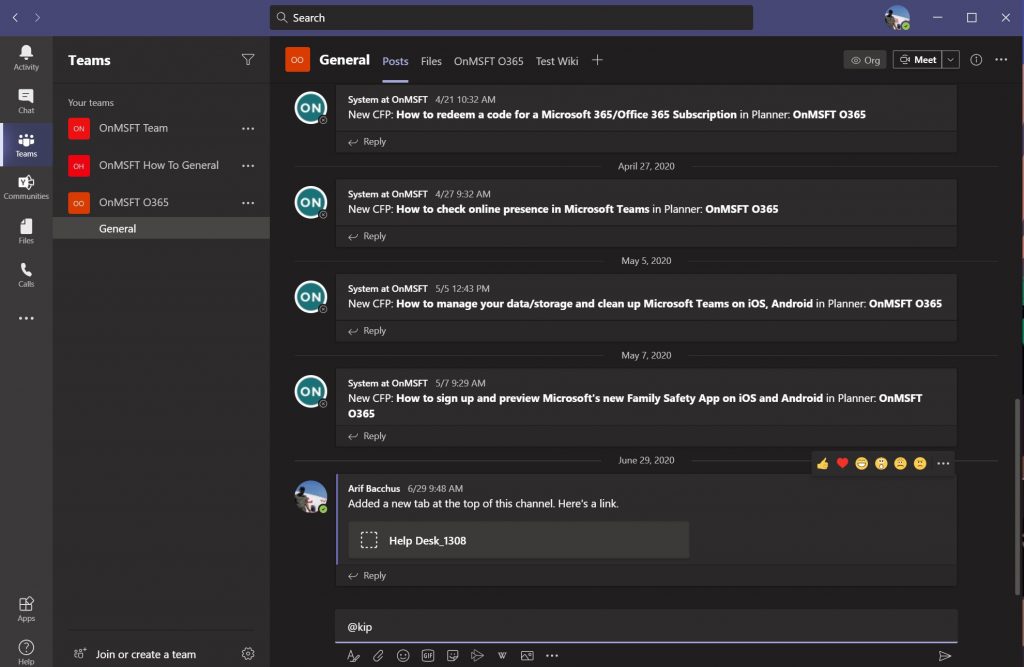Screen dimensions: 1024x667
Task: Select the OnMSFT Team in list
Action: [161, 128]
